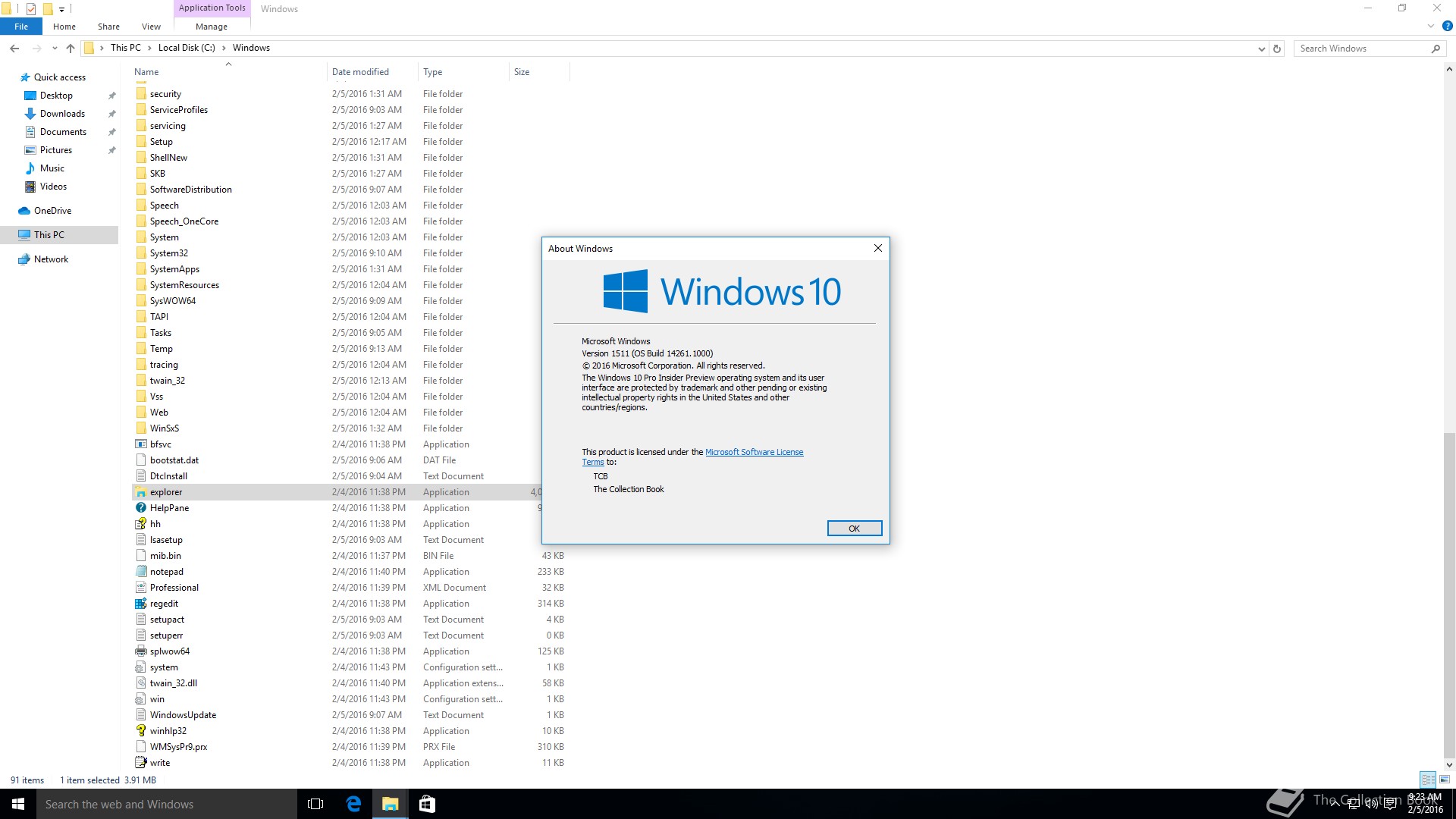
Task: Open Task View on taskbar
Action: (315, 804)
